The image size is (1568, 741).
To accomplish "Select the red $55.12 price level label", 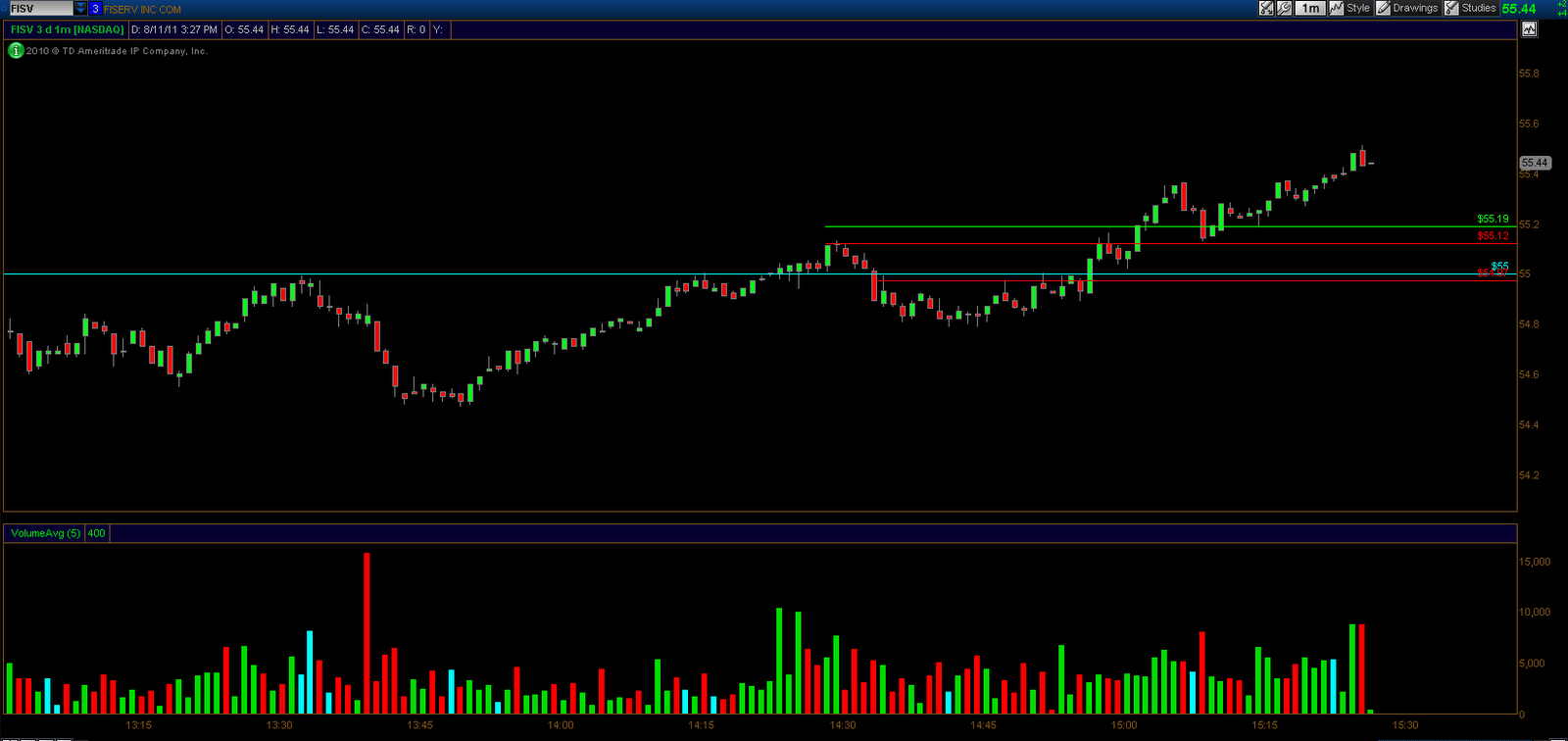I will pos(1493,236).
